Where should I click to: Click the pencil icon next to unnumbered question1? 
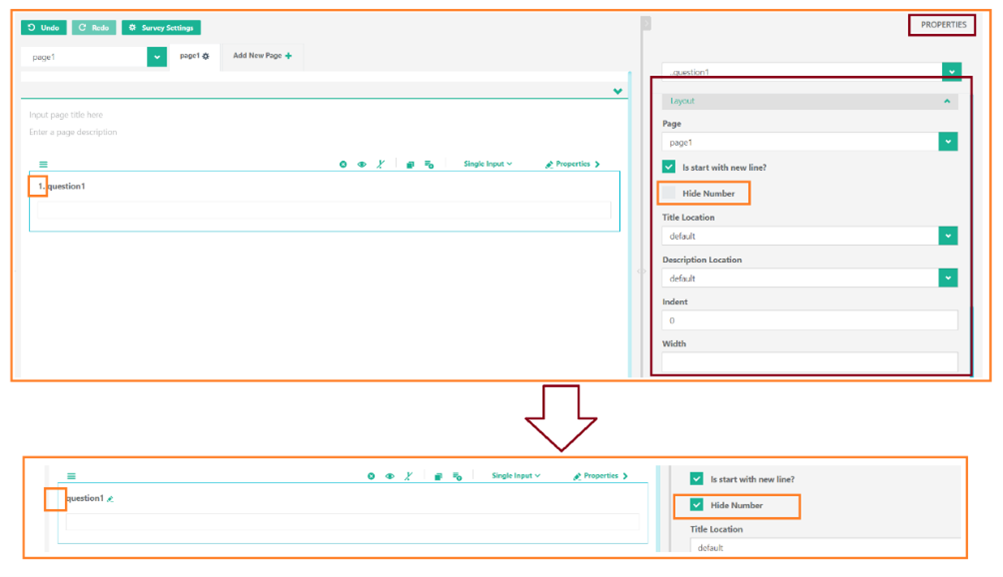tap(110, 499)
